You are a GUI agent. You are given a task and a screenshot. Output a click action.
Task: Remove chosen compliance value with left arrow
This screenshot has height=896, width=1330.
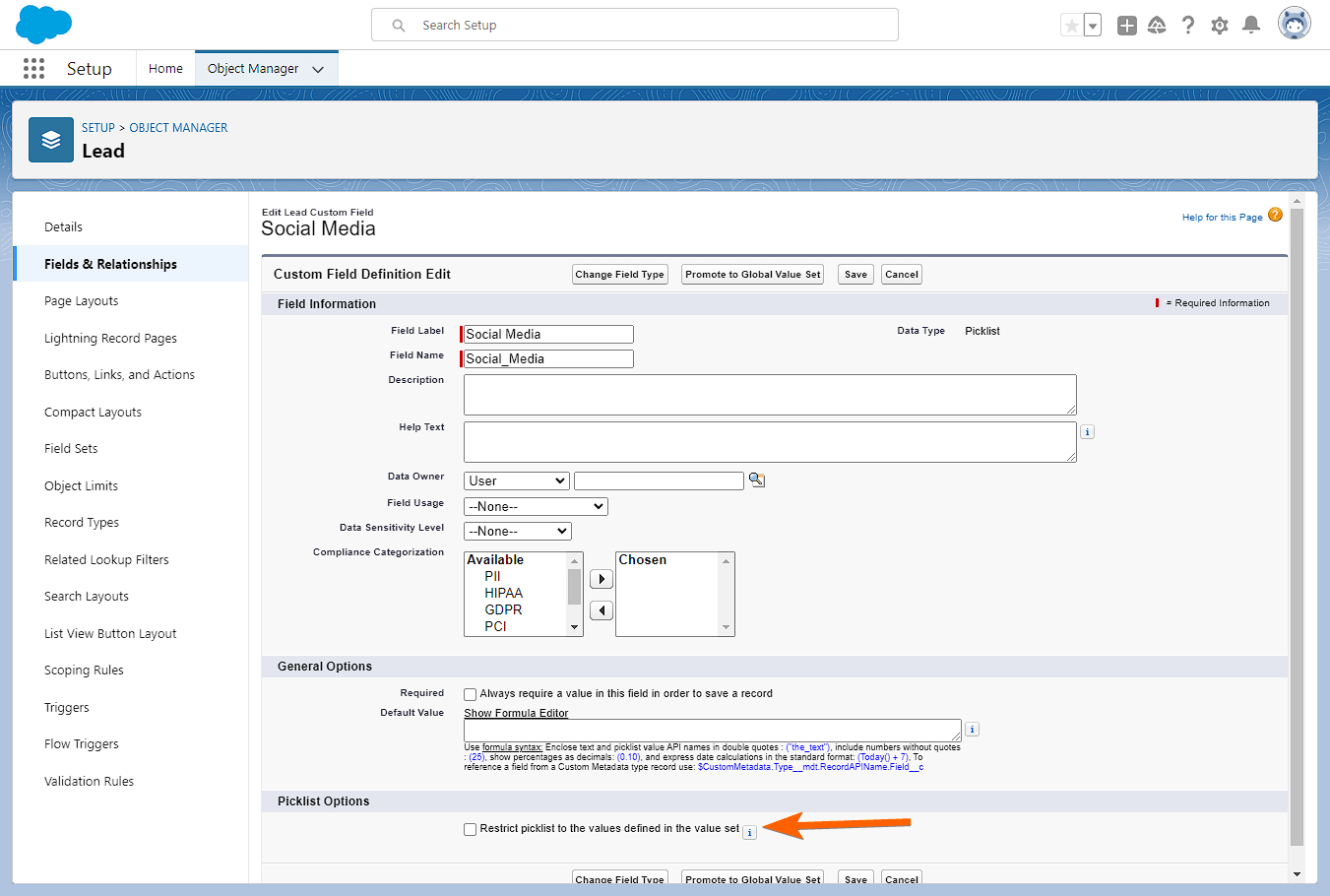point(601,610)
